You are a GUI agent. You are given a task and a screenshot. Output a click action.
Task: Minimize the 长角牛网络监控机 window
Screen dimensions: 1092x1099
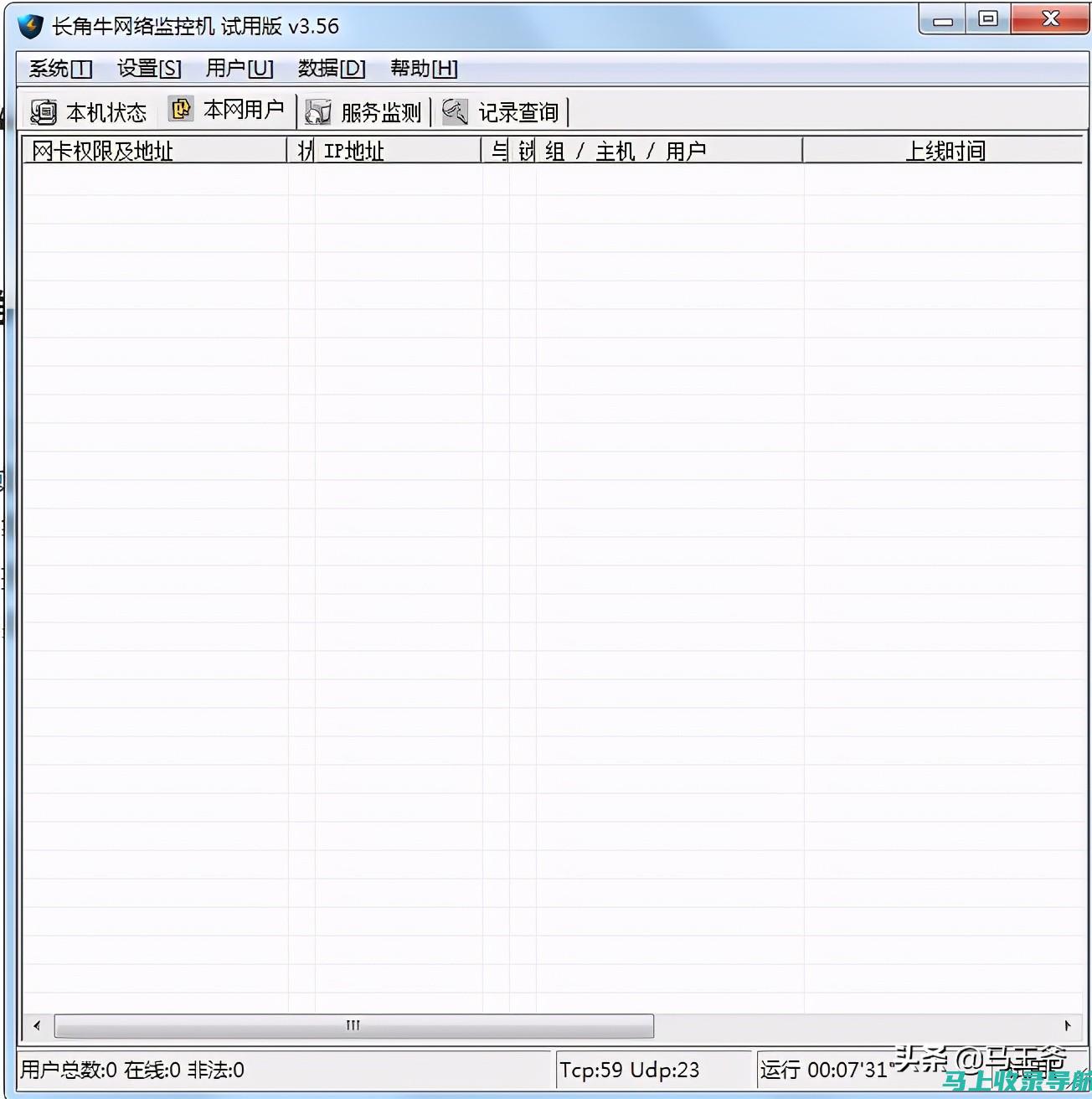click(943, 18)
